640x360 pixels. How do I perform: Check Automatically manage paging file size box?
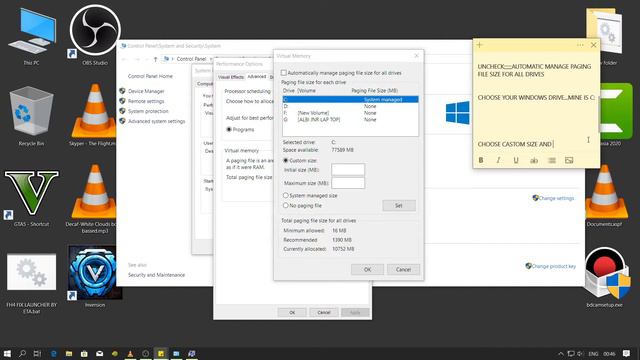point(284,73)
